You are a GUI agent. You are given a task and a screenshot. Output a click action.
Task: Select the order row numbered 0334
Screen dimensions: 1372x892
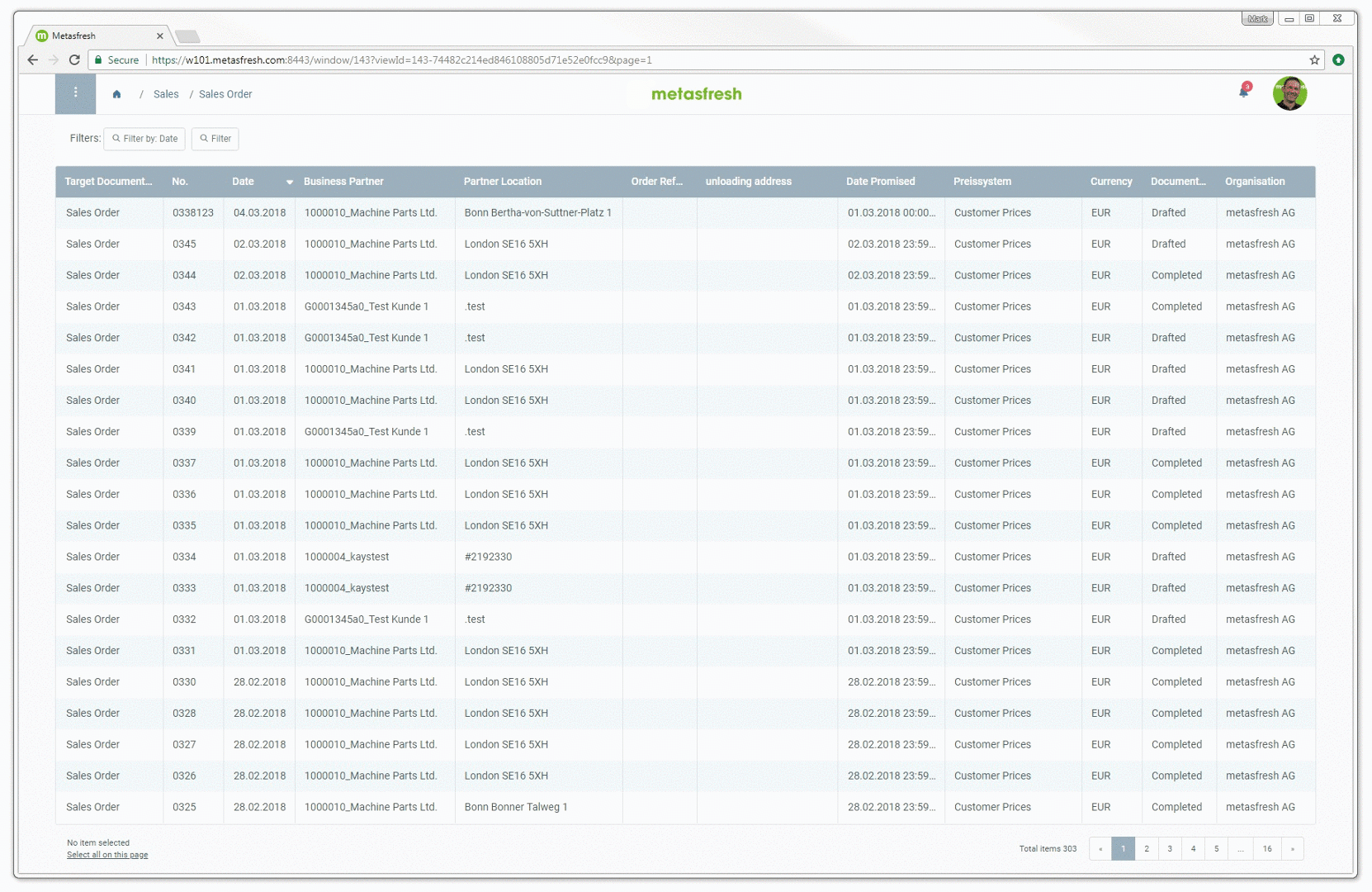point(685,557)
